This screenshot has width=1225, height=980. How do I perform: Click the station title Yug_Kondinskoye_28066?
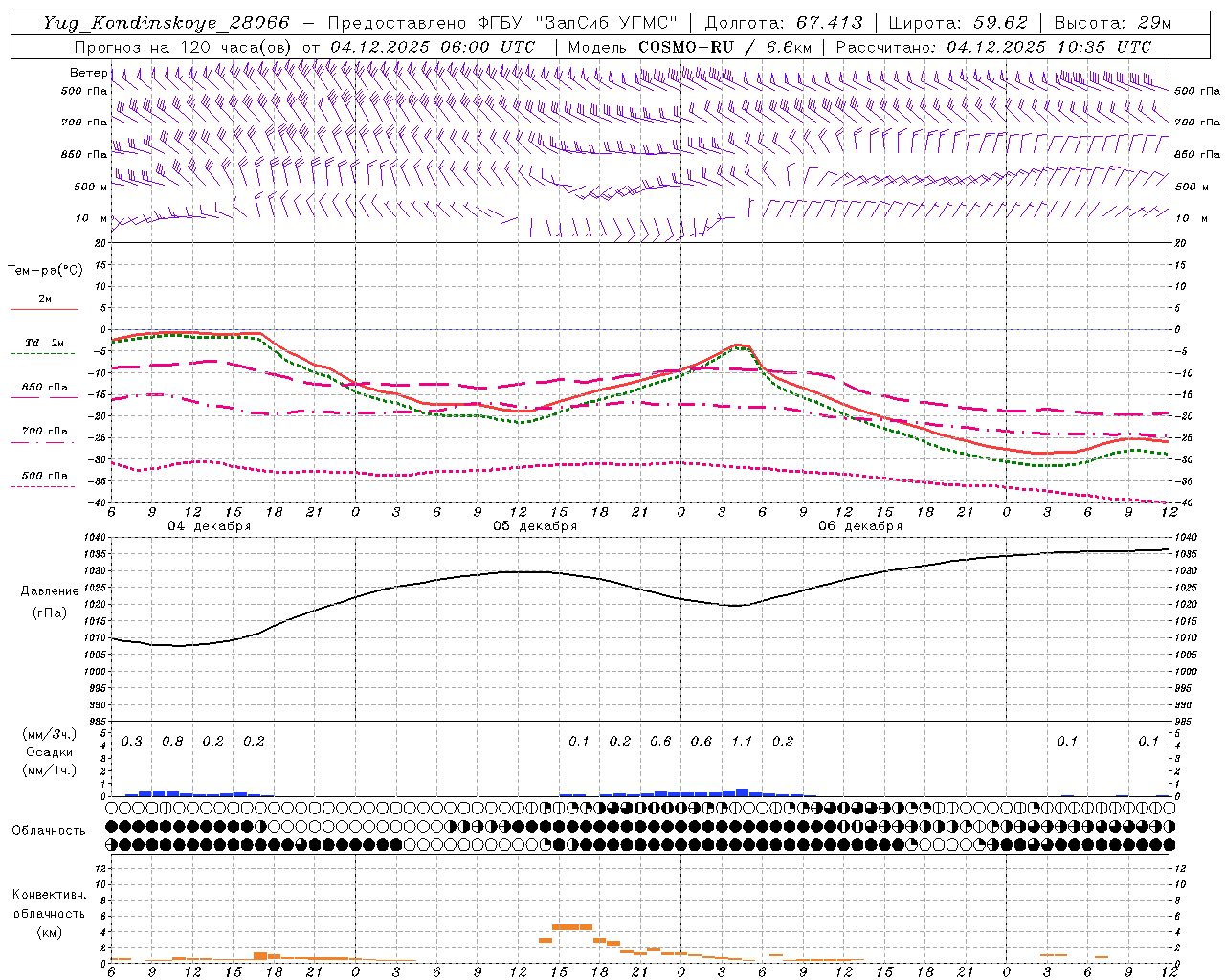(x=167, y=23)
